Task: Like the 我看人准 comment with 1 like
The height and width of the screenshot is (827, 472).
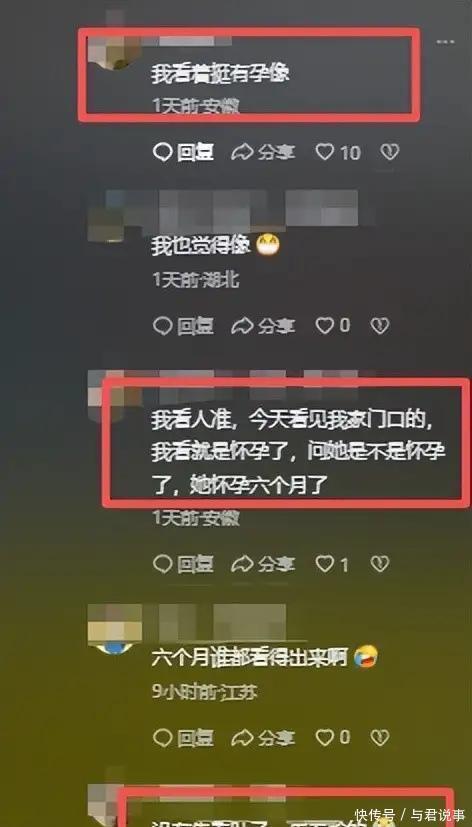Action: (332, 565)
